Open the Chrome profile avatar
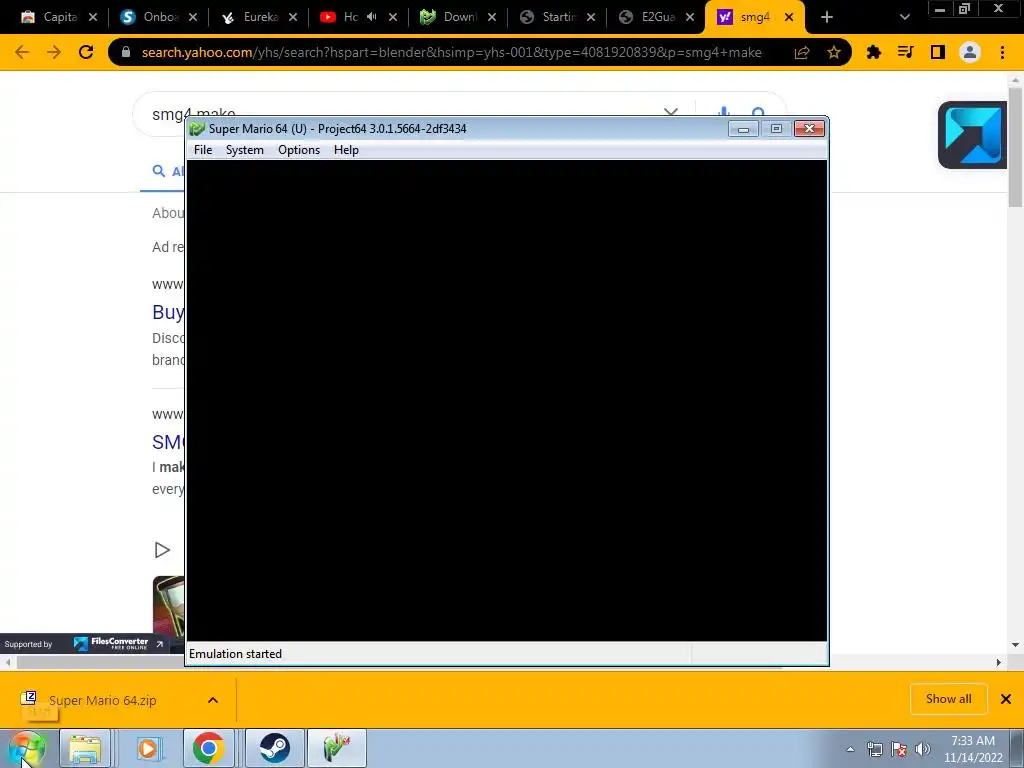Image resolution: width=1024 pixels, height=768 pixels. [970, 52]
